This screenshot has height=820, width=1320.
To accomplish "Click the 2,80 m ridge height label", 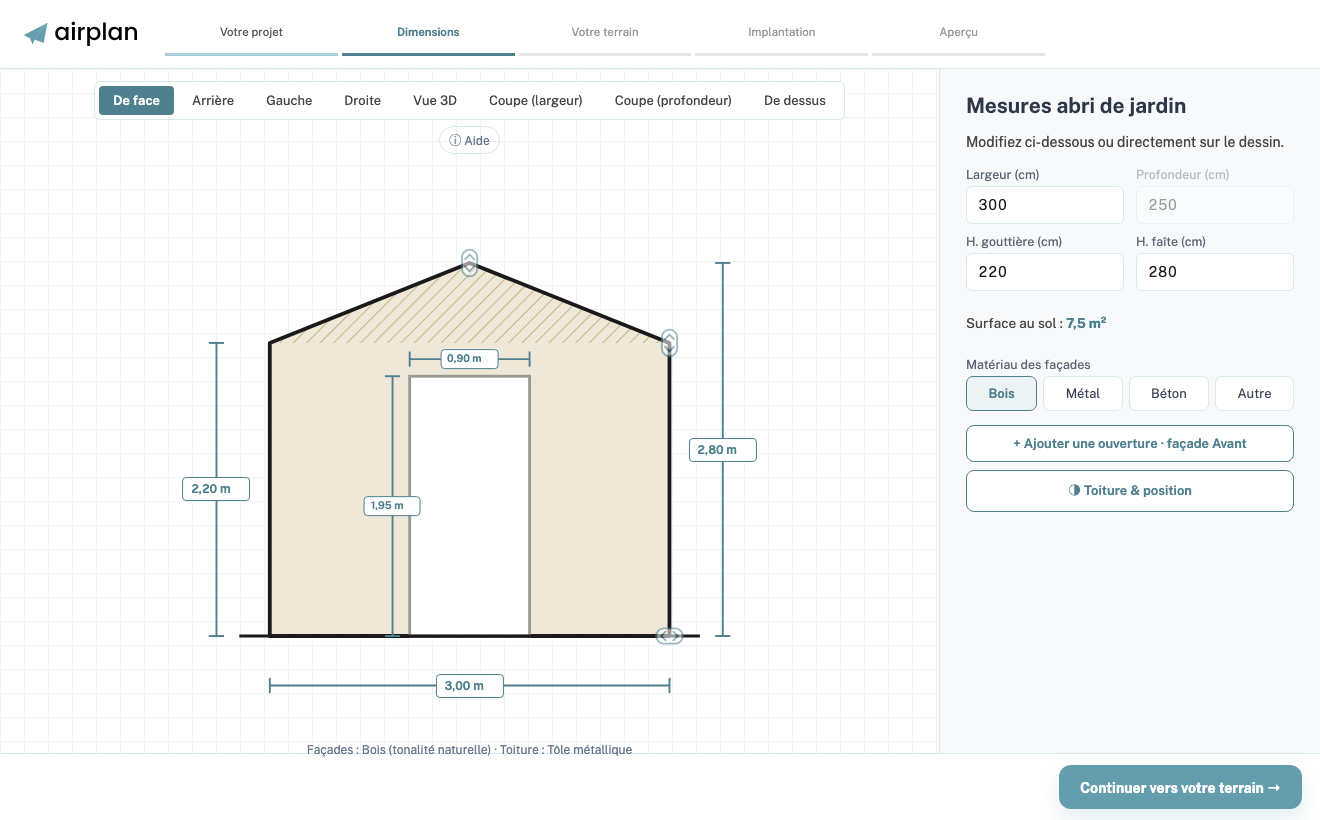I will point(722,450).
